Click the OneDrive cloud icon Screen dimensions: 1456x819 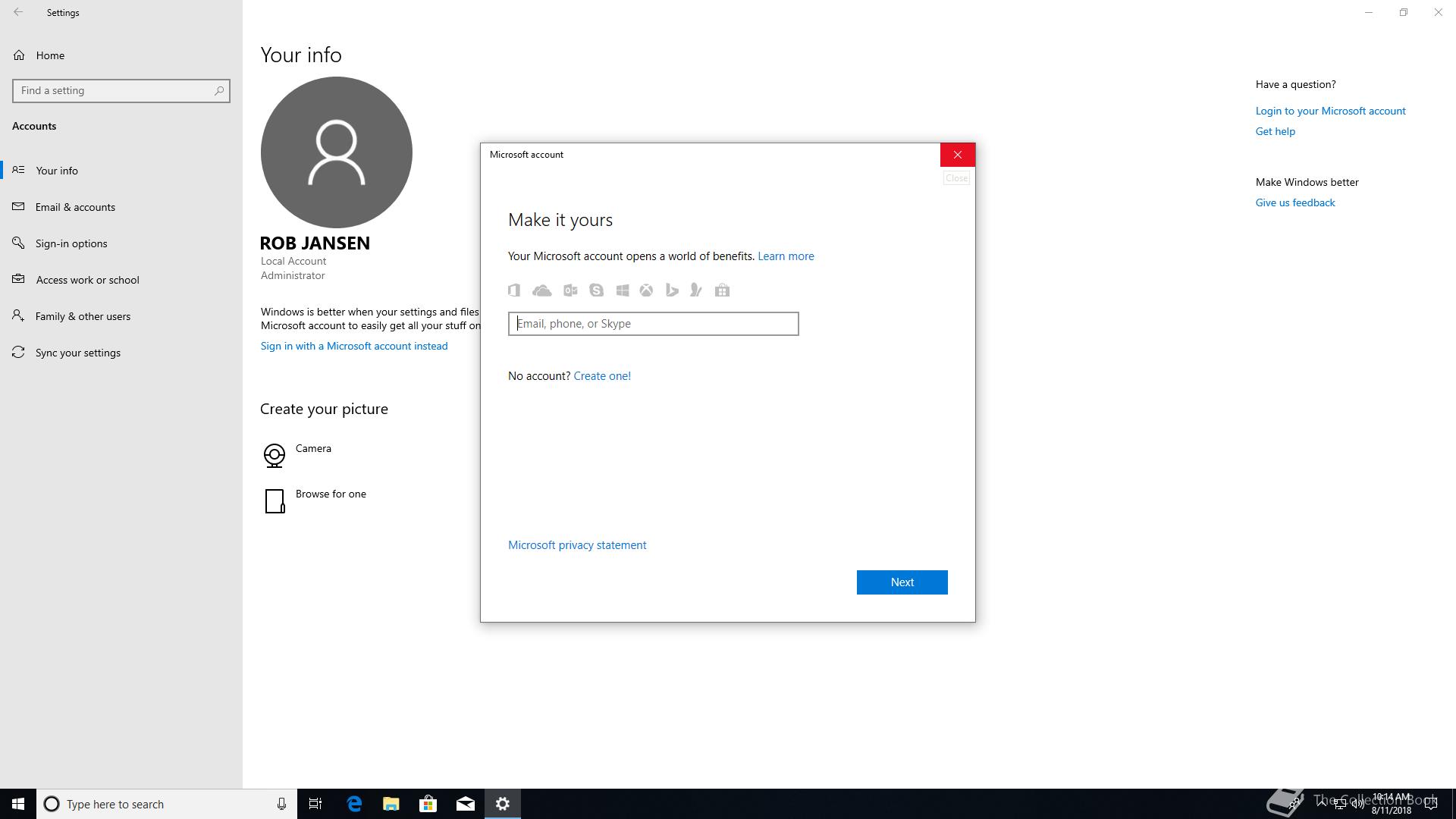pos(541,290)
